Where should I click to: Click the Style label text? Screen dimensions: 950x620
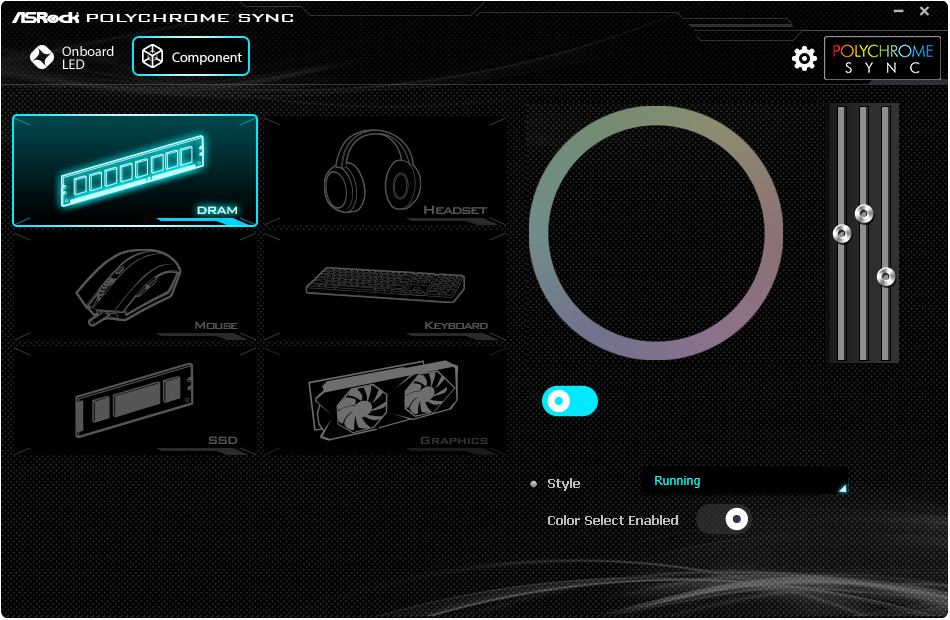[x=563, y=484]
